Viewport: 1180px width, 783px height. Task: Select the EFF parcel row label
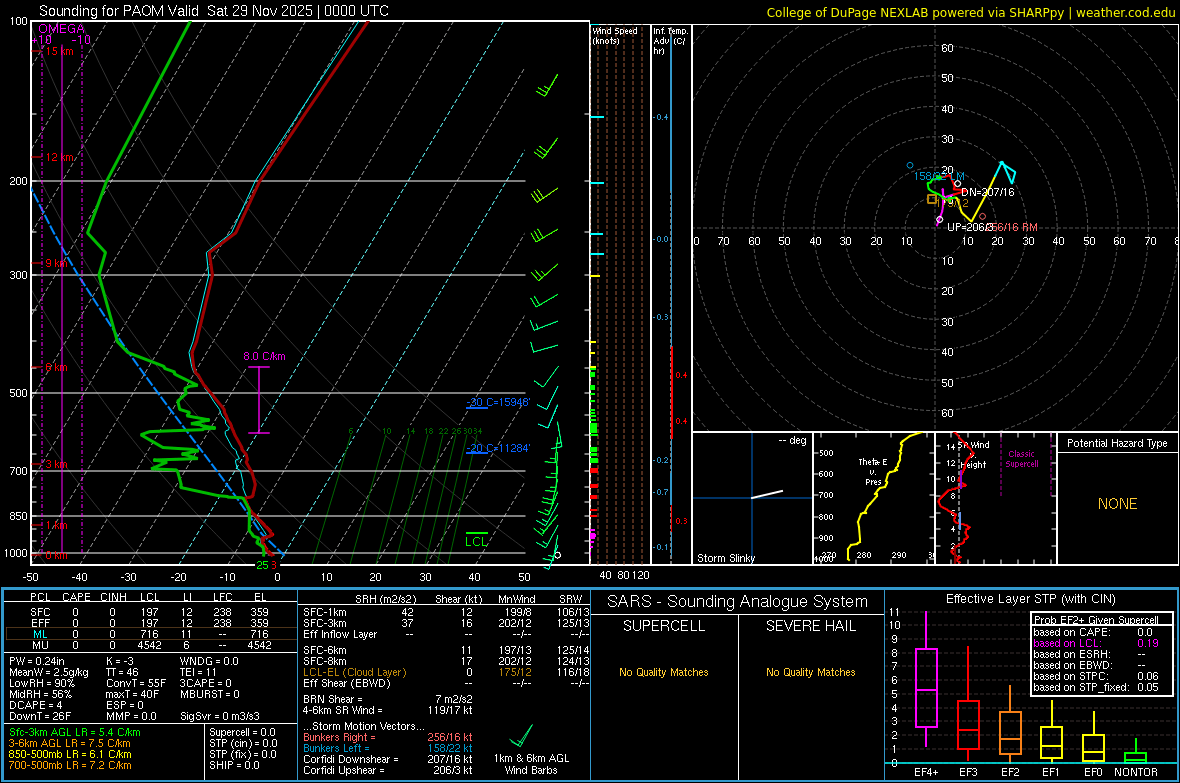click(40, 623)
